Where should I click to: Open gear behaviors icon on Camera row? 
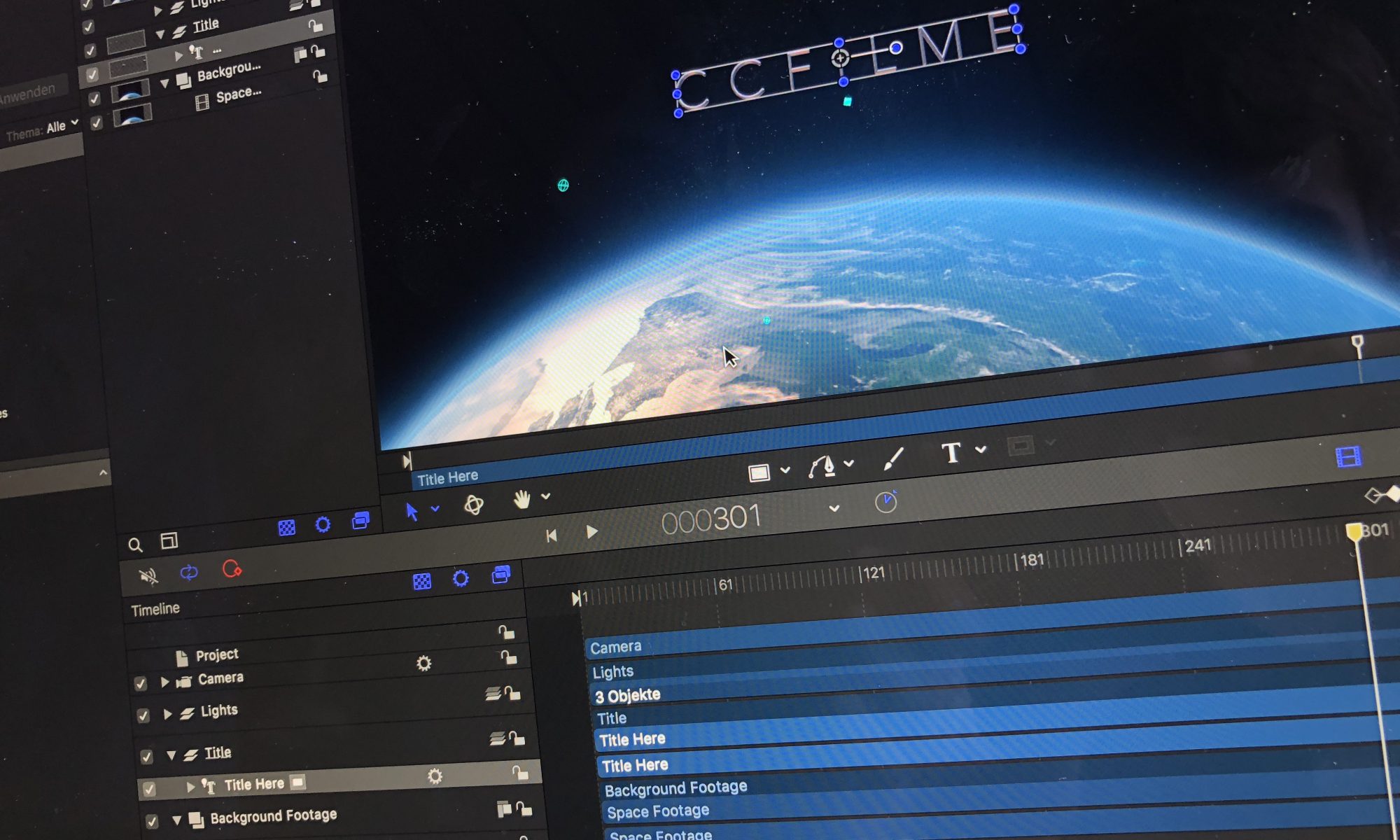pyautogui.click(x=423, y=663)
